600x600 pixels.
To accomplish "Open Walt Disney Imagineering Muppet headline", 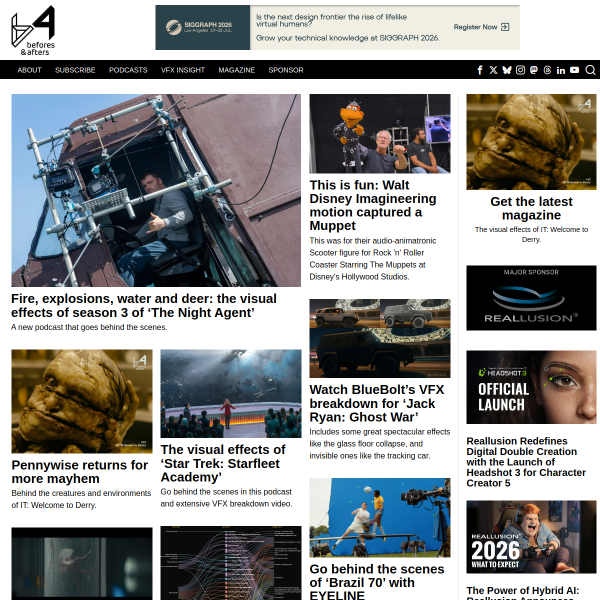I will coord(373,205).
